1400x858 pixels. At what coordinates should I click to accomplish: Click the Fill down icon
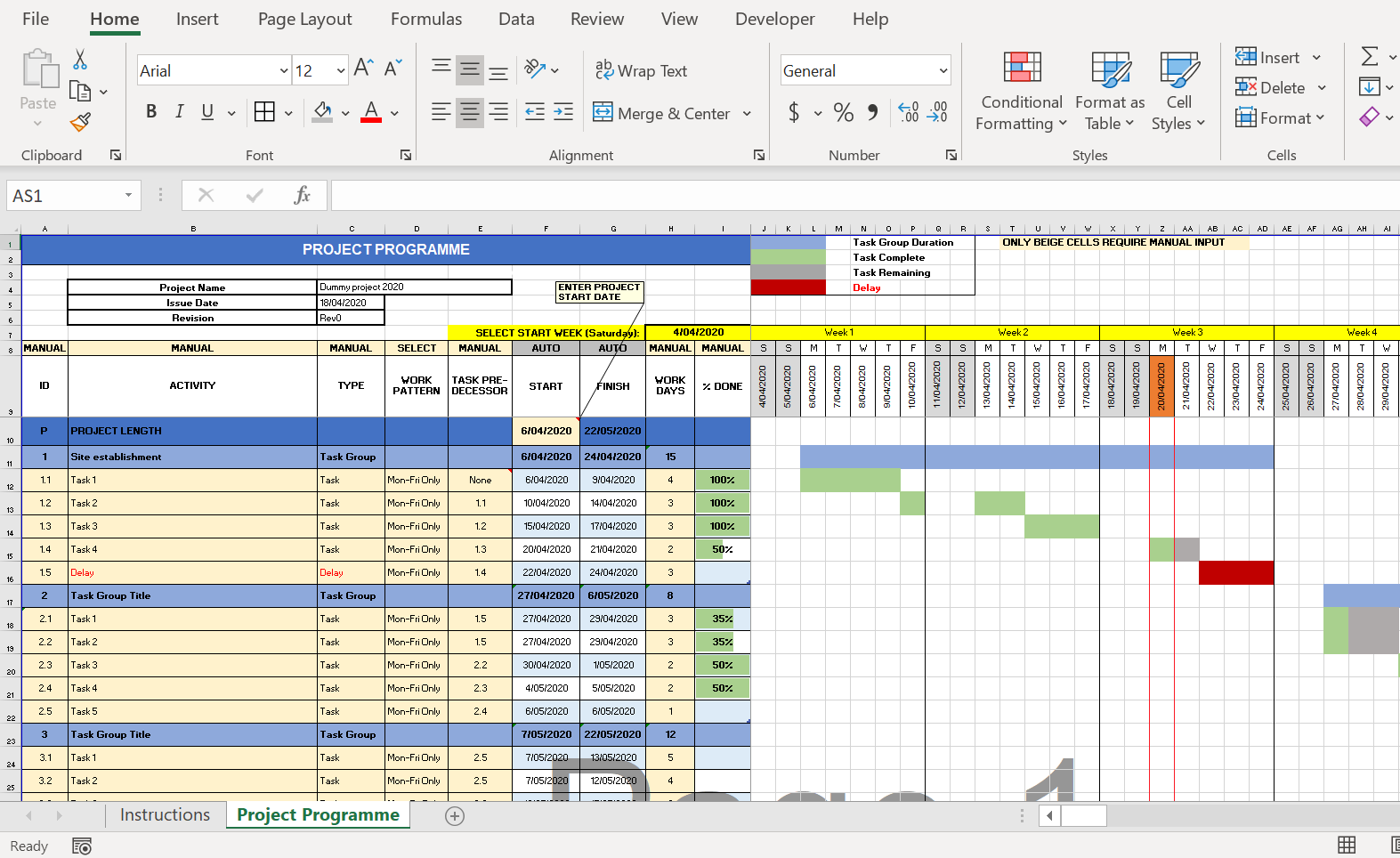tap(1370, 87)
